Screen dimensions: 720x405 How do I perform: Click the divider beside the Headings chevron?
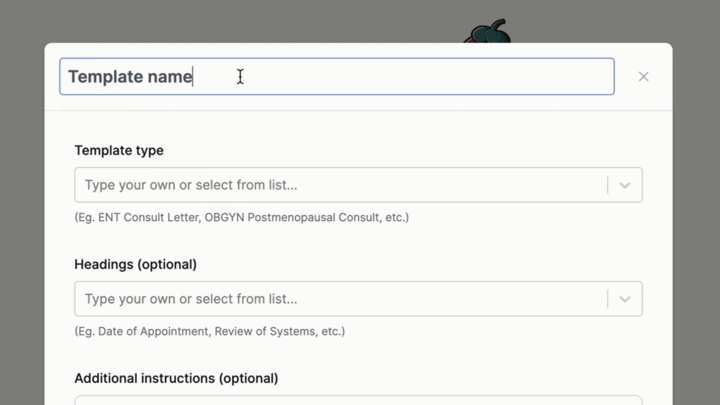607,299
